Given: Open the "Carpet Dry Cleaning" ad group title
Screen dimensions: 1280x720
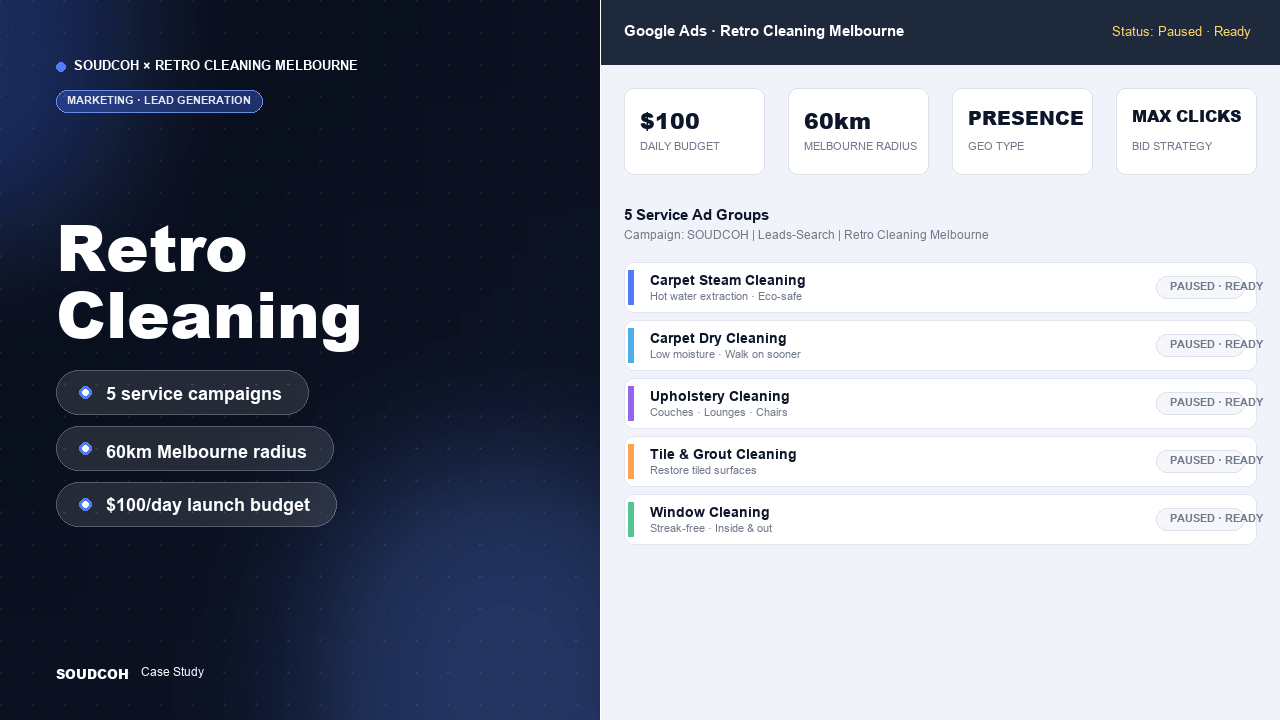Looking at the screenshot, I should tap(718, 338).
